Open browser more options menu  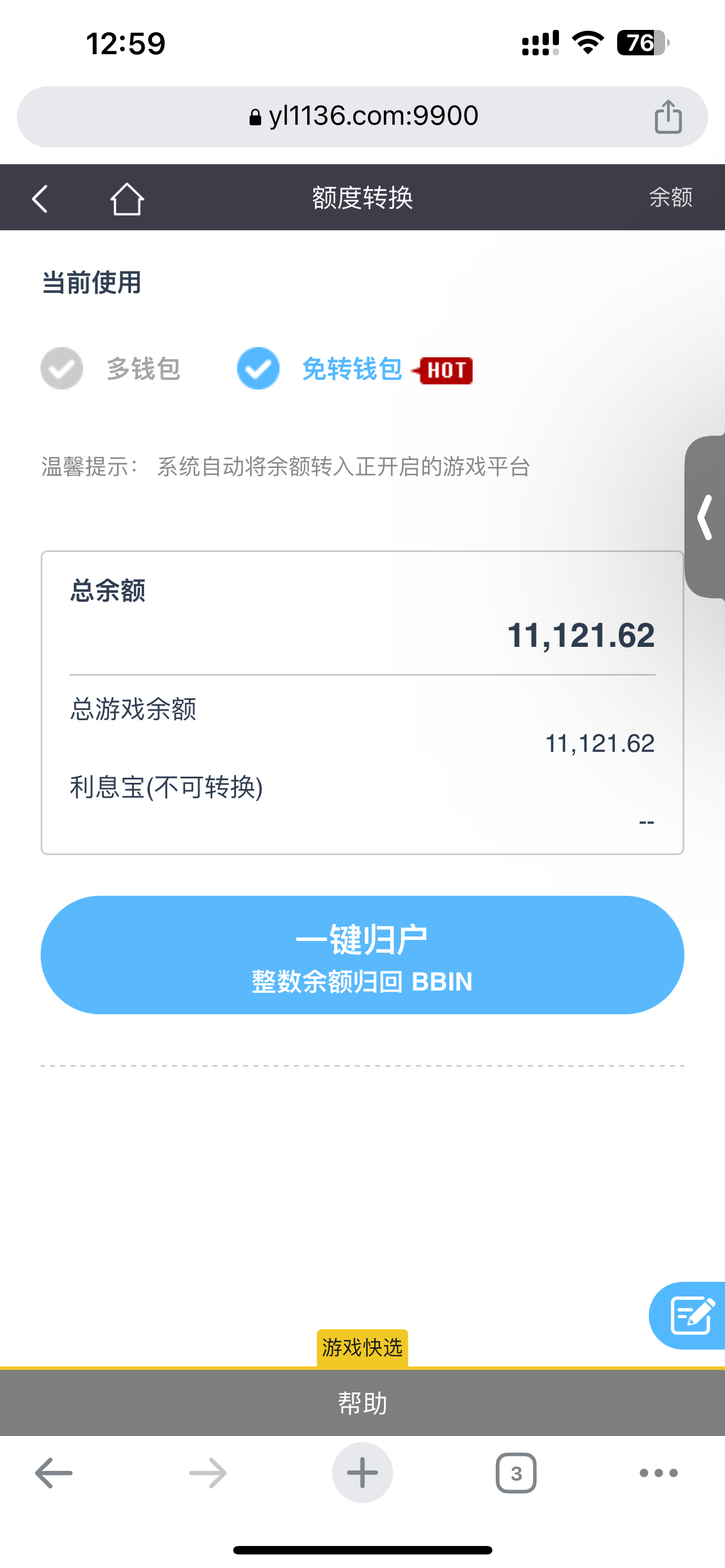pos(658,1473)
